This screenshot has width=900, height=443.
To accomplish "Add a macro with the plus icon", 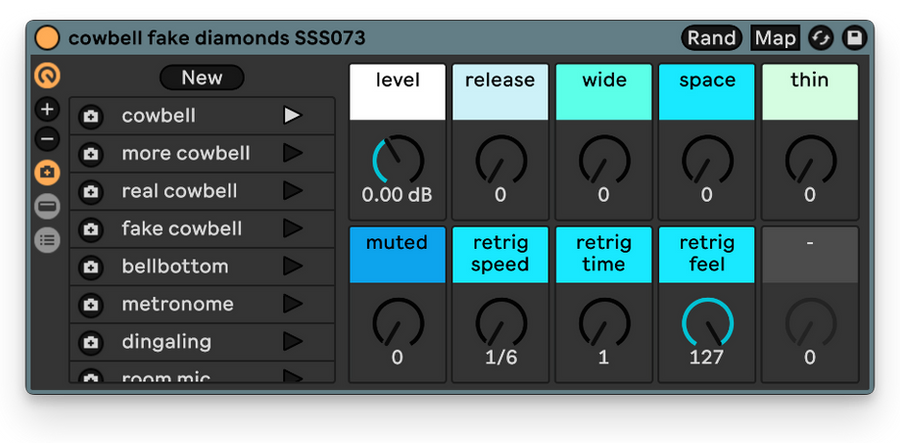I will pyautogui.click(x=47, y=109).
